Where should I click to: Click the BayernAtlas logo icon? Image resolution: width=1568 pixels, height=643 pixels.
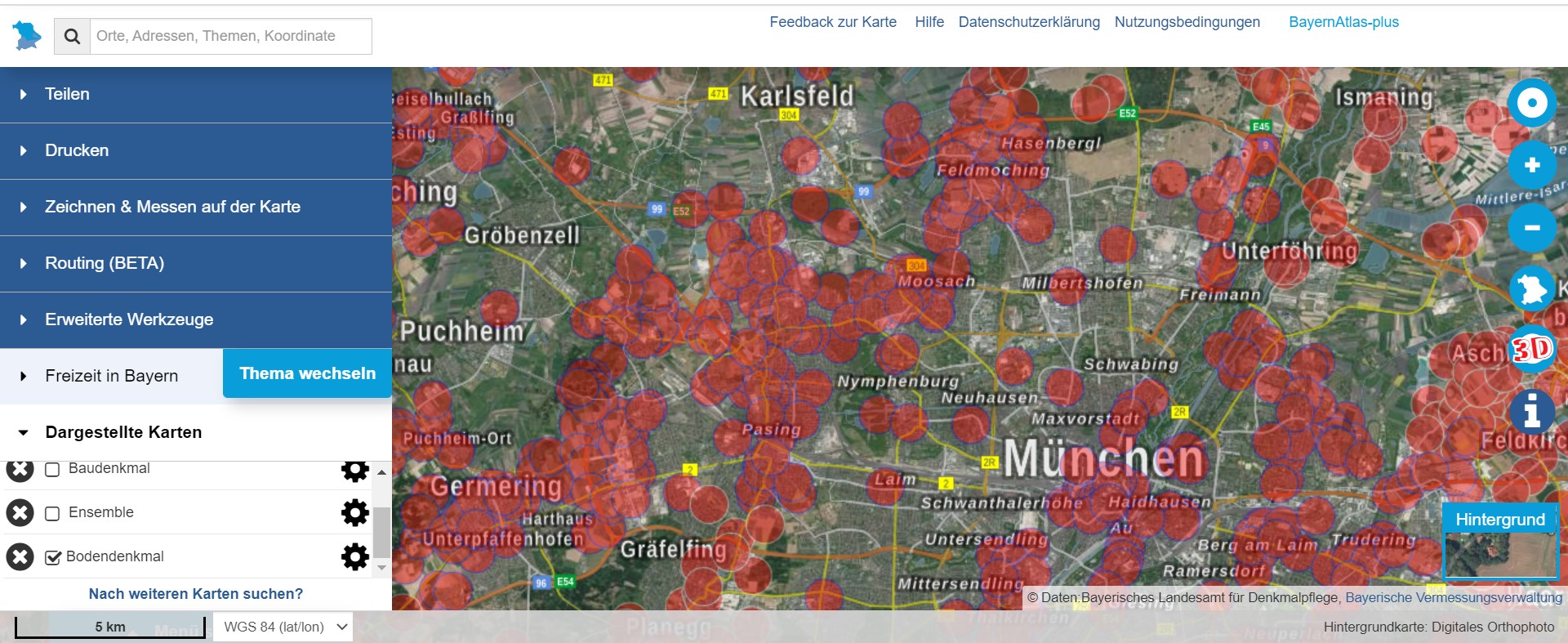coord(27,36)
